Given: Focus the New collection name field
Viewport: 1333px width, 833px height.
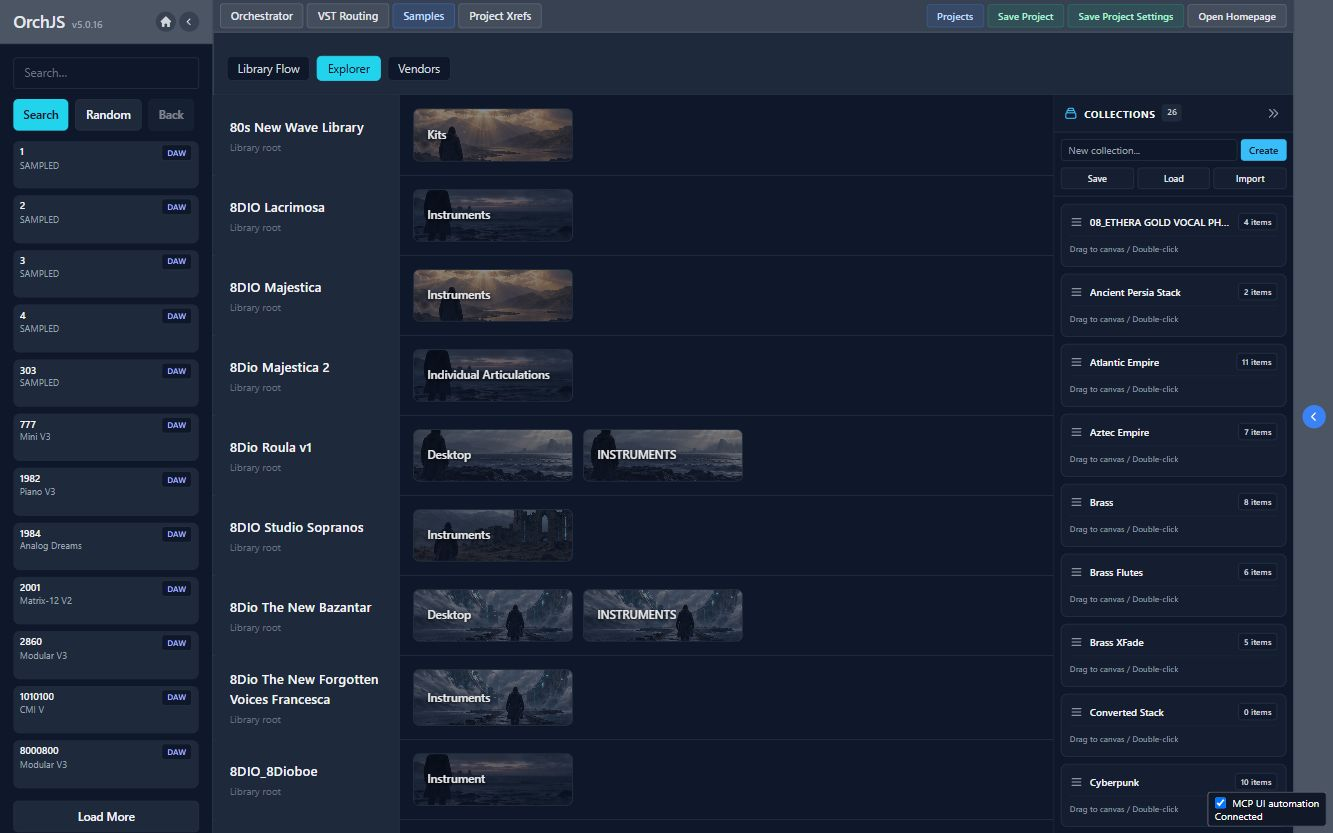Looking at the screenshot, I should (1149, 150).
